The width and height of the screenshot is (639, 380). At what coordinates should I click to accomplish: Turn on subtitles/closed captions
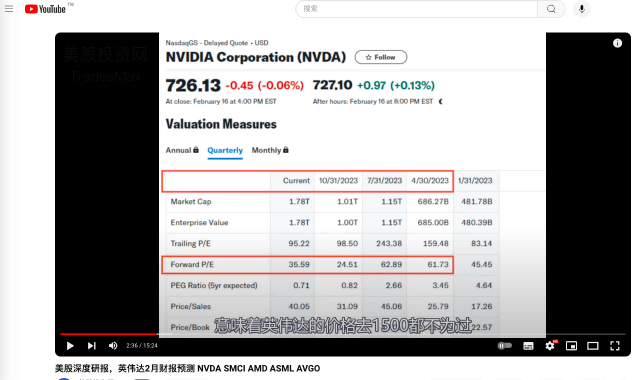[528, 346]
